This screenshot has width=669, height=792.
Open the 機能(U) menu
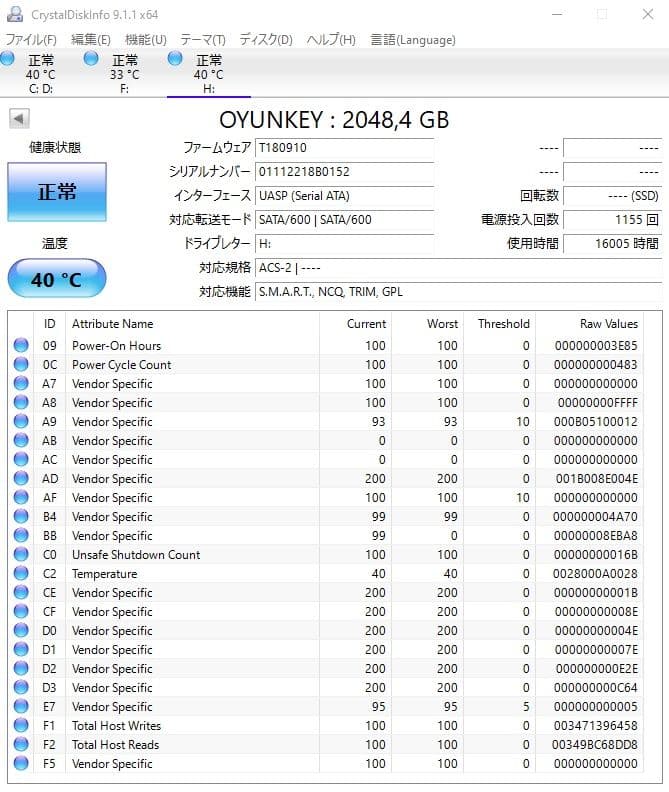146,39
